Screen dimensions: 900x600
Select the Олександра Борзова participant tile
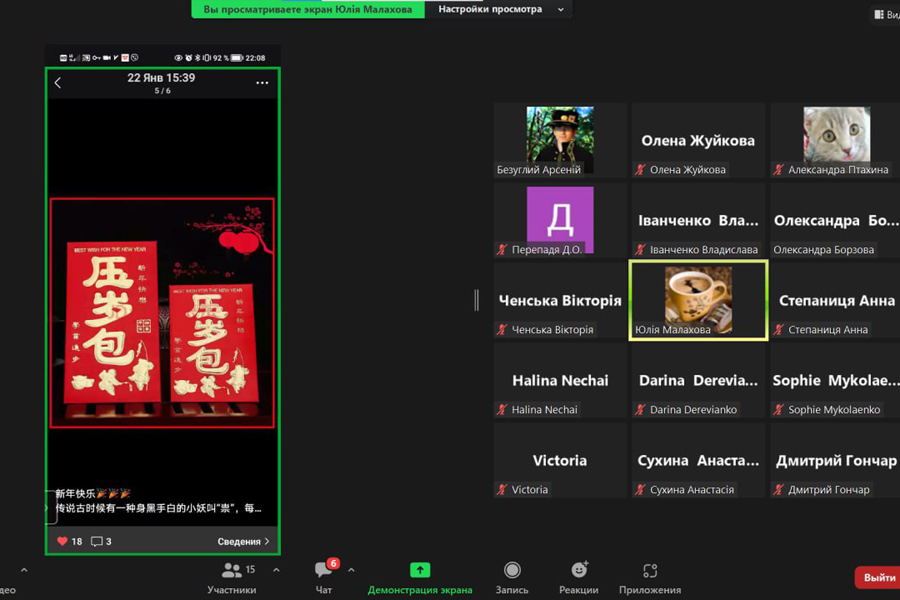point(836,220)
